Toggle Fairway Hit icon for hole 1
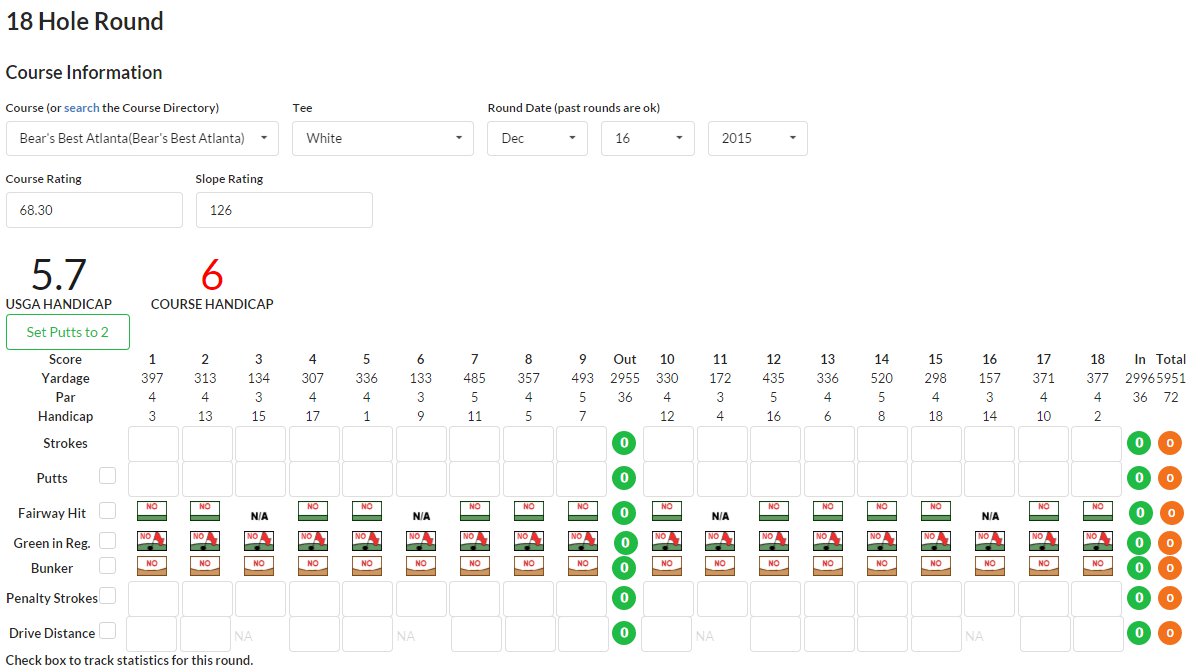Screen dimensions: 1200x672 pos(152,511)
